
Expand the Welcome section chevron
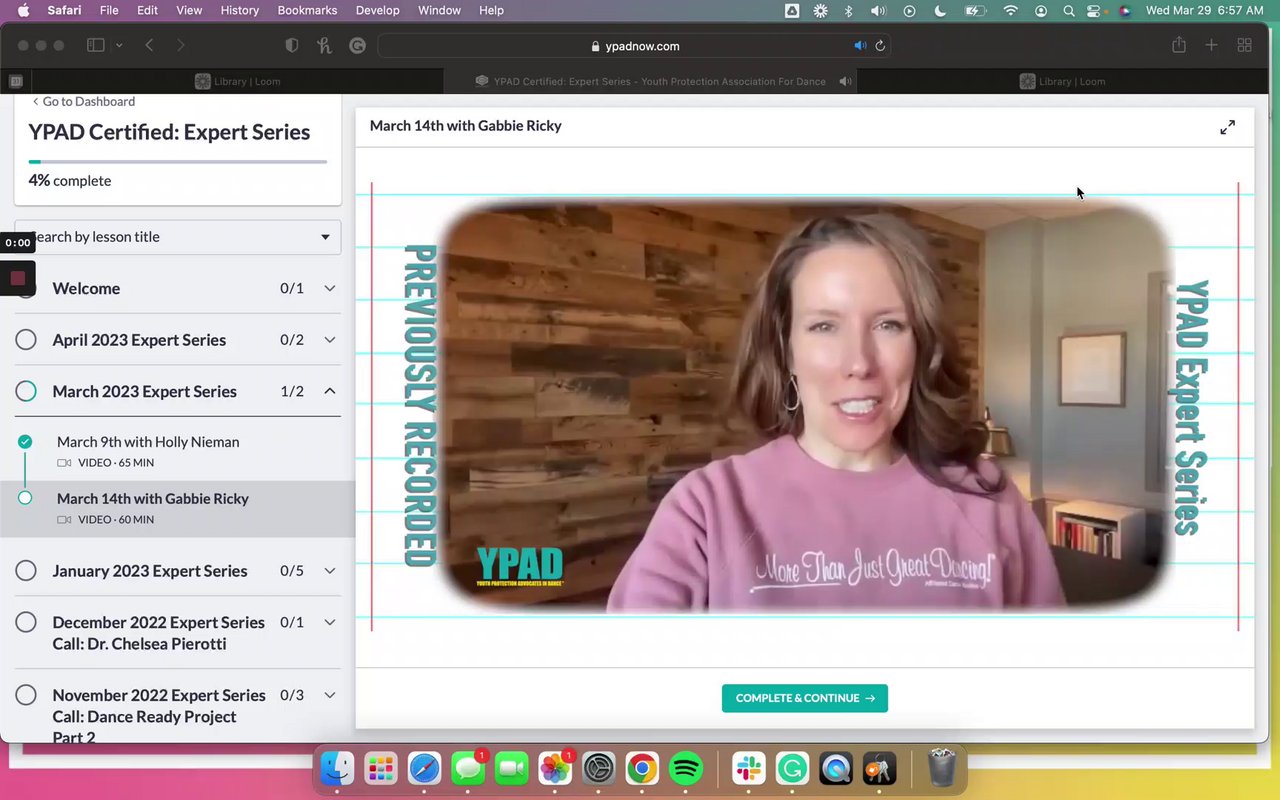[329, 288]
